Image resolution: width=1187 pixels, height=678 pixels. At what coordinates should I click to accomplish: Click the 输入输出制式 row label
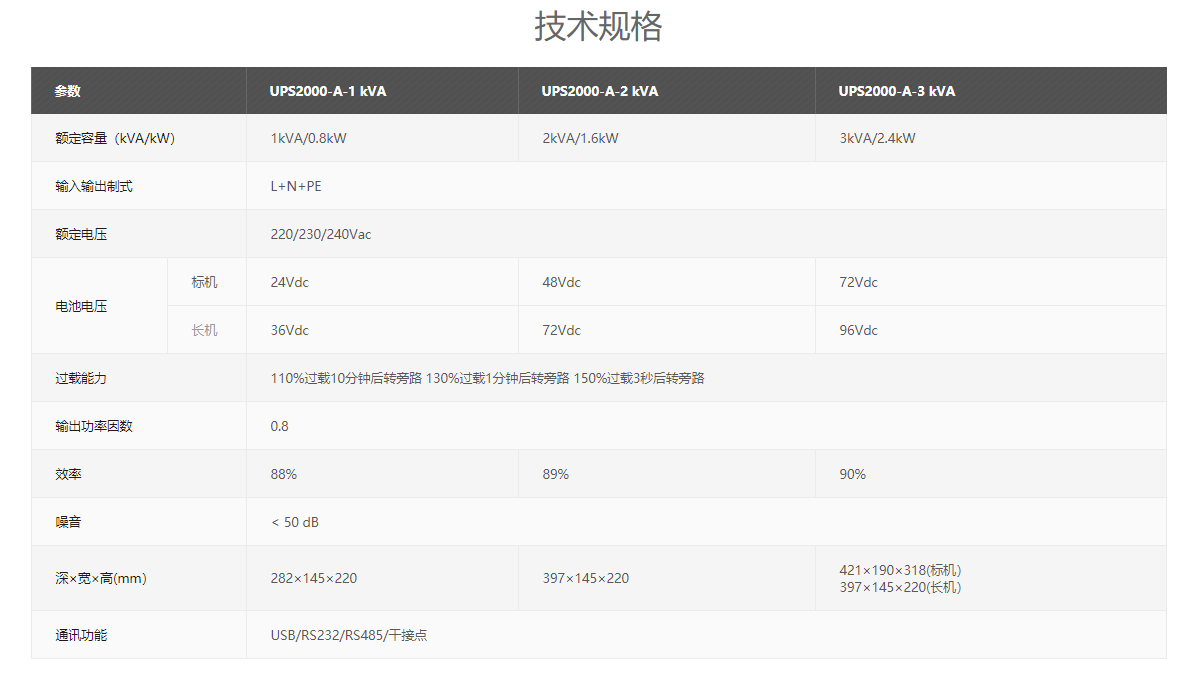click(94, 186)
